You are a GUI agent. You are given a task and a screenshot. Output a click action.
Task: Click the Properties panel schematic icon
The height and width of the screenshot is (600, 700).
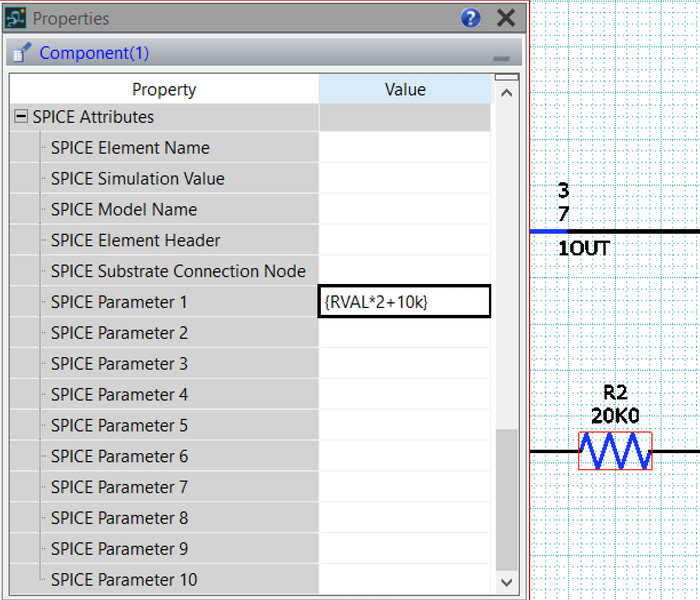tap(15, 18)
